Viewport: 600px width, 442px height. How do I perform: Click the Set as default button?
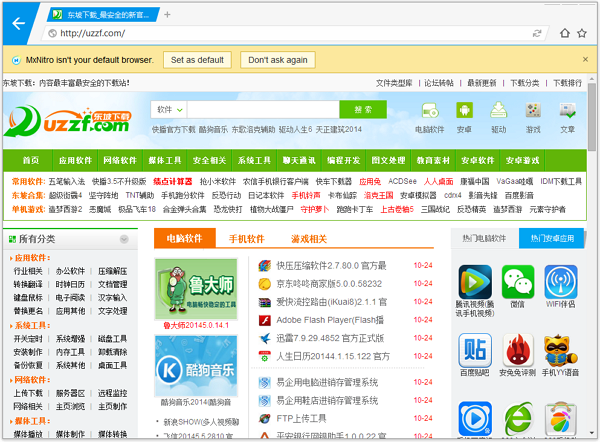coord(197,60)
